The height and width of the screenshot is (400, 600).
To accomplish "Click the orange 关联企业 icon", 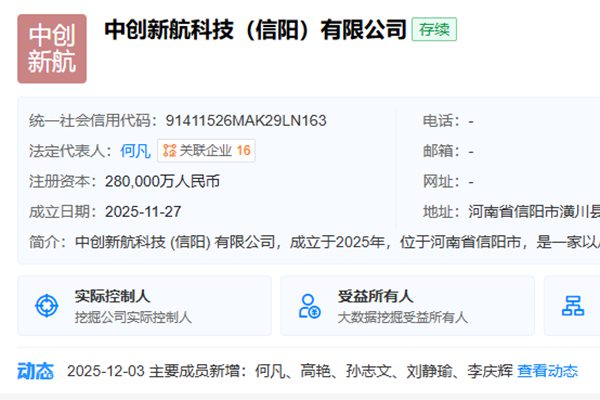I will [169, 151].
